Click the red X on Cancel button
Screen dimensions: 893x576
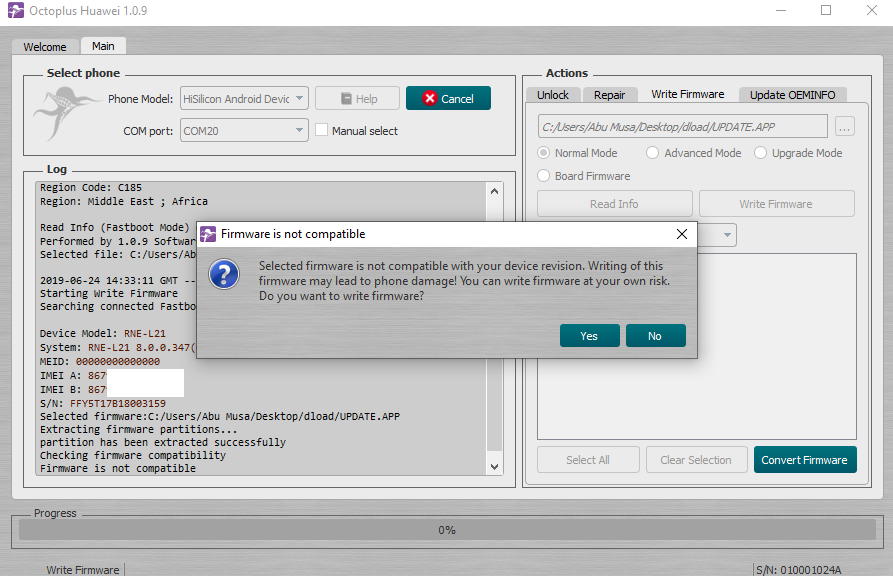tap(429, 99)
